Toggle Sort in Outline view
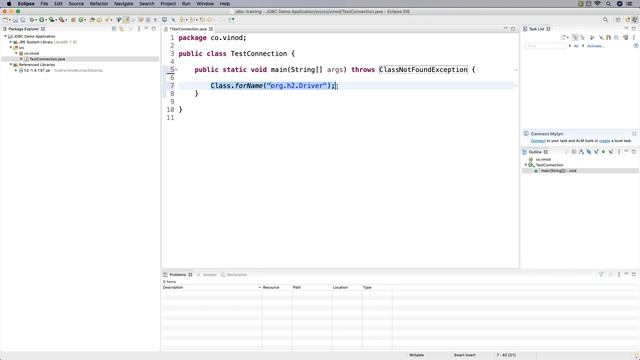This screenshot has width=640, height=360. 581,152
